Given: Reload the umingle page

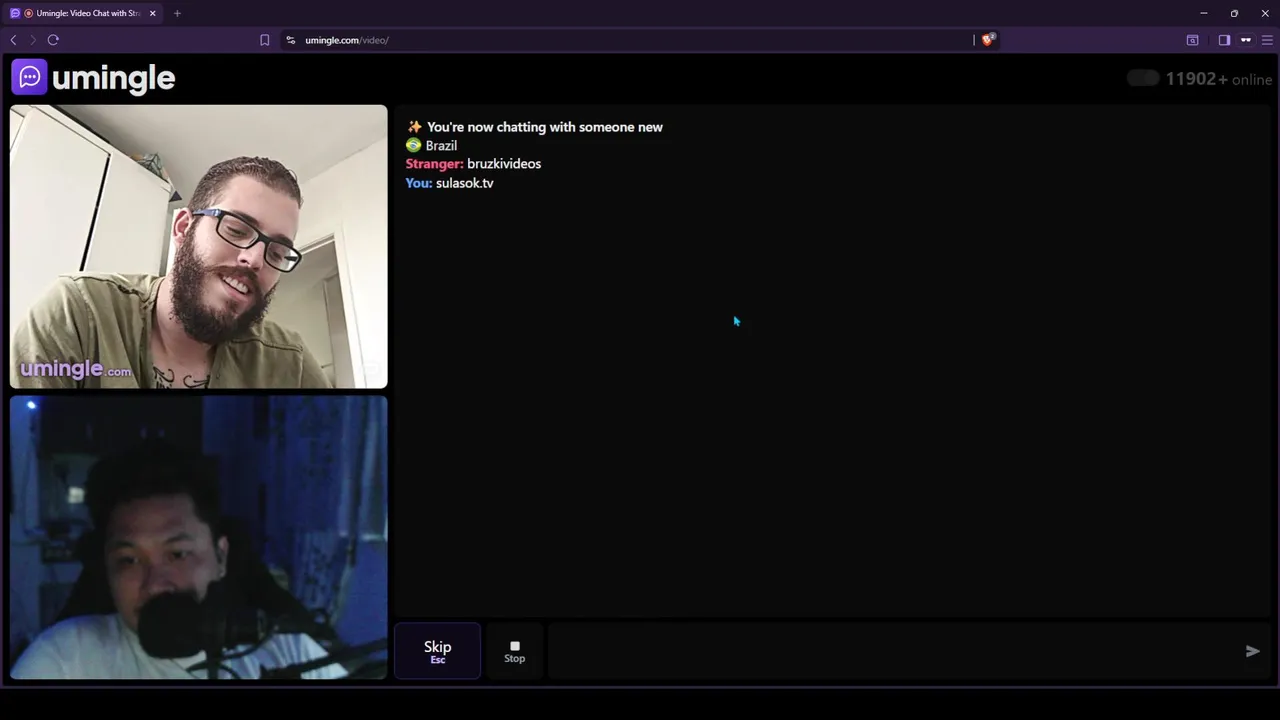Looking at the screenshot, I should (x=53, y=40).
